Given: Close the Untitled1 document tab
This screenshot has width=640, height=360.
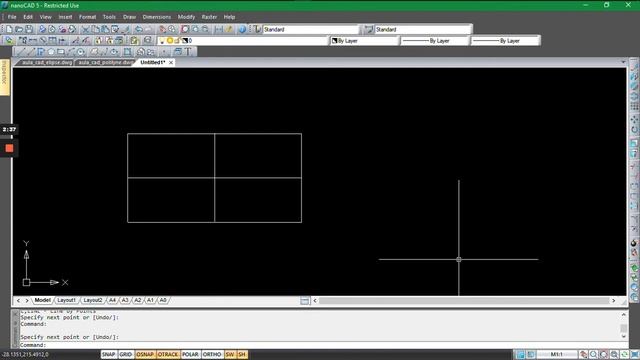Looking at the screenshot, I should click(x=171, y=62).
